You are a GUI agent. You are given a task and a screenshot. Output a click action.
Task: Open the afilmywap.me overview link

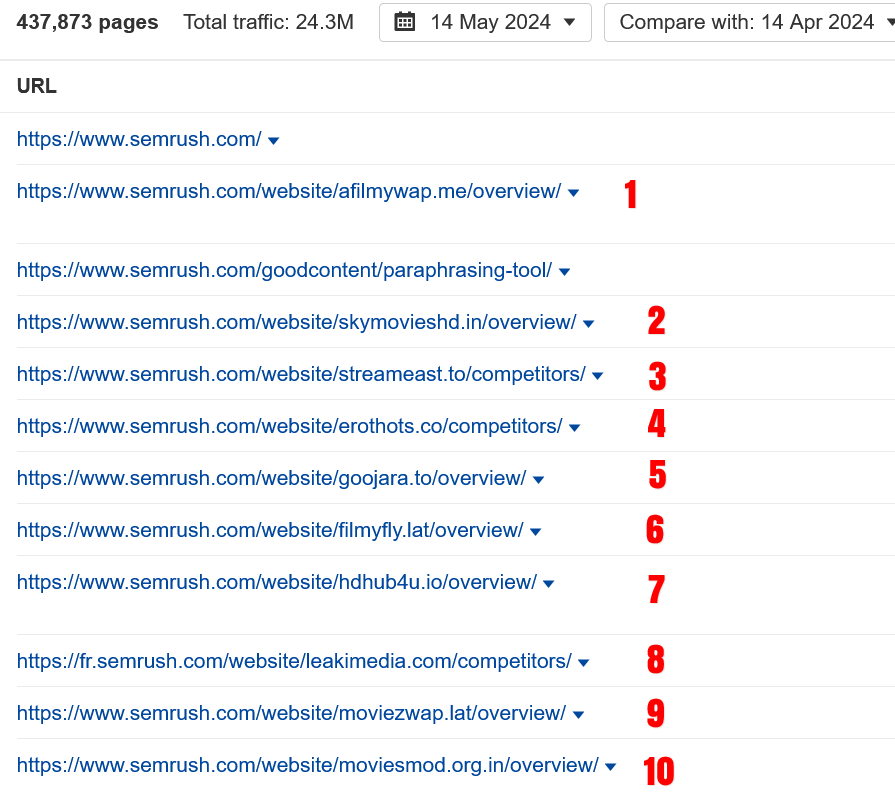point(289,191)
